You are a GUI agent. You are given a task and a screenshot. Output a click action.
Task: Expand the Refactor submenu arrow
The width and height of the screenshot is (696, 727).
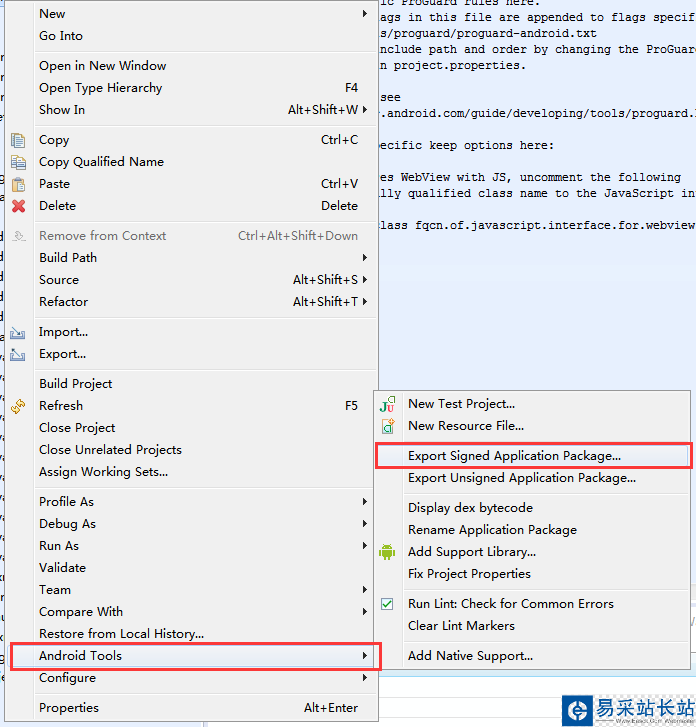(x=365, y=302)
